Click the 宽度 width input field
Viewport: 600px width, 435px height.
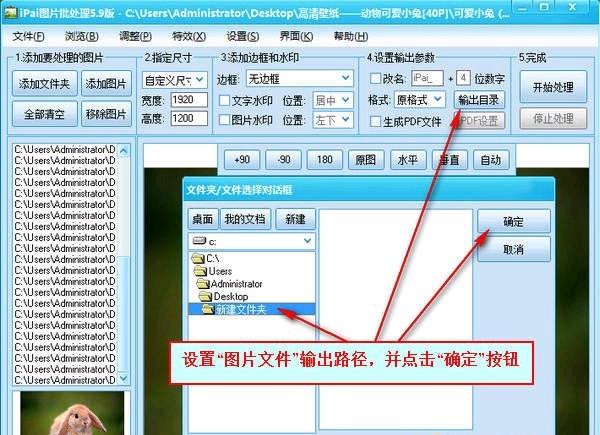point(182,100)
